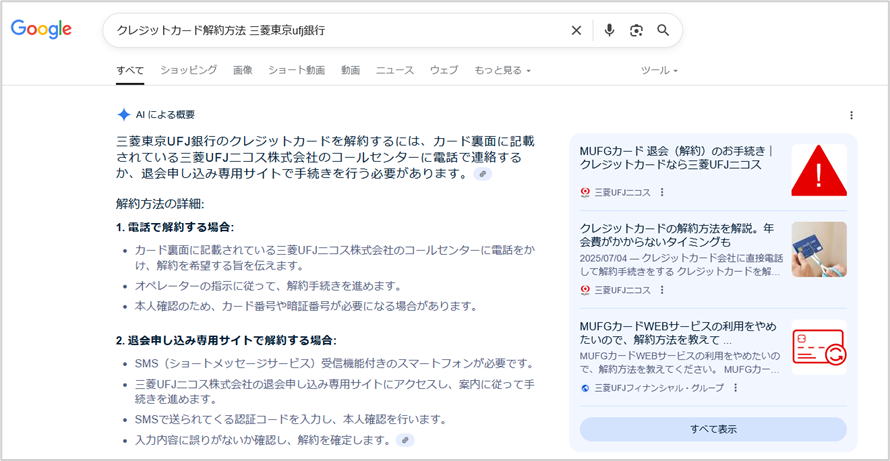Start voice search with the microphone icon

(609, 30)
